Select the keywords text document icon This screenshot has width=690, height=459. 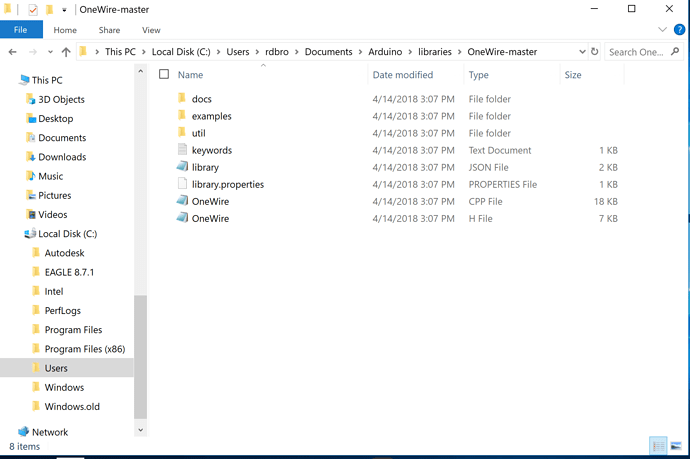click(182, 149)
